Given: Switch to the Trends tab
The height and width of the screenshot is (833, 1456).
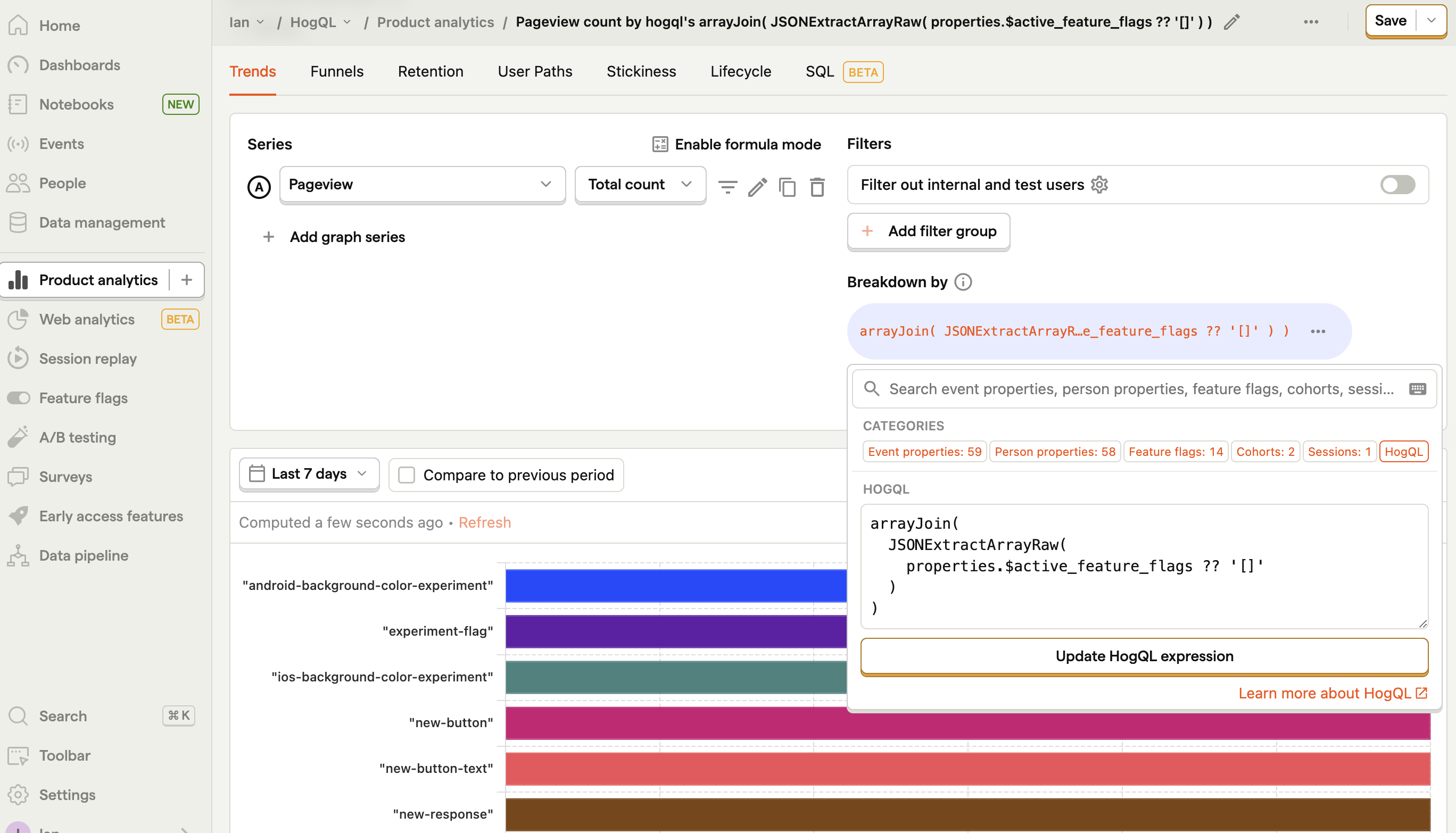Looking at the screenshot, I should click(x=252, y=71).
